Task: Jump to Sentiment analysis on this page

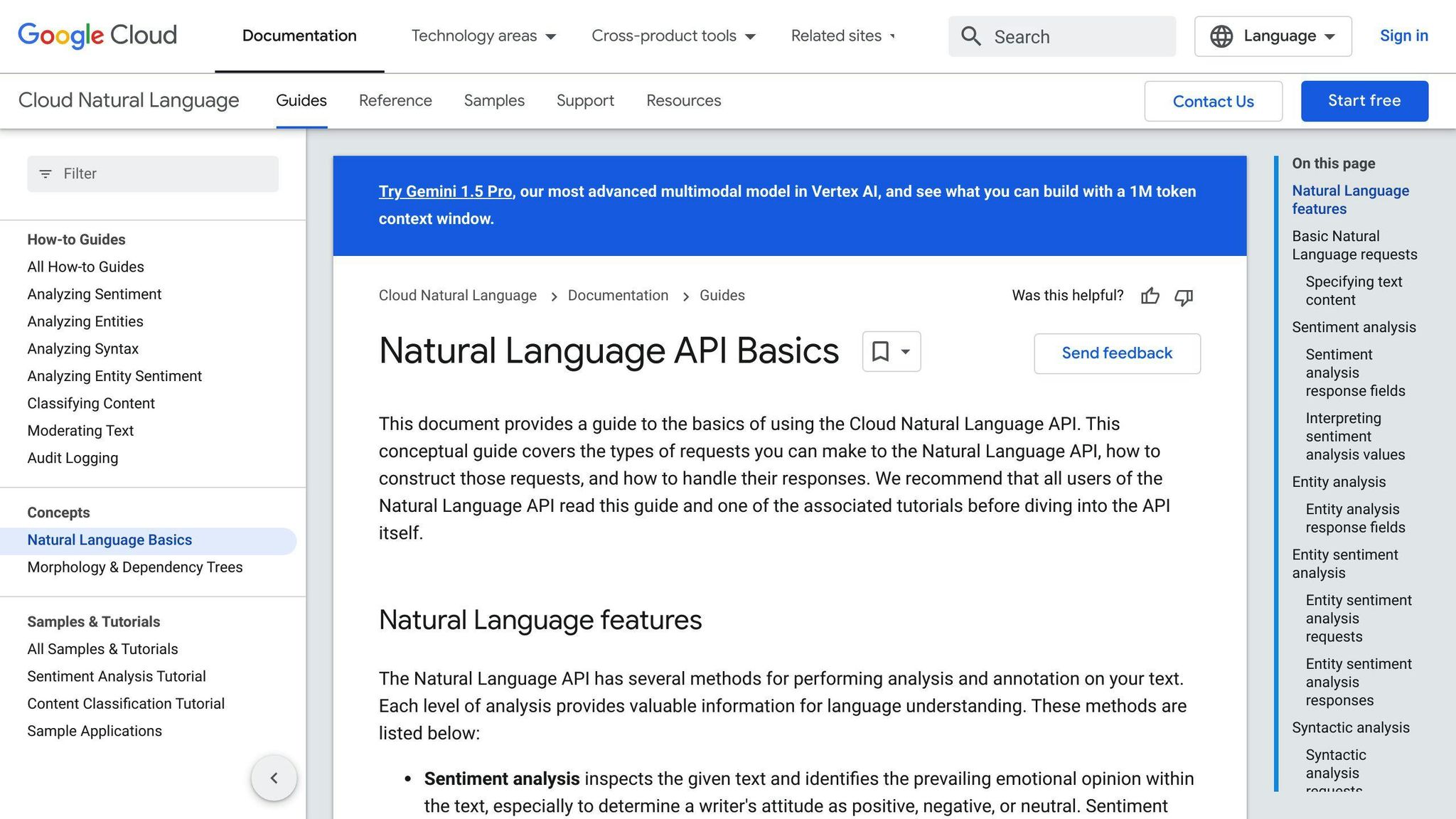Action: pos(1353,327)
